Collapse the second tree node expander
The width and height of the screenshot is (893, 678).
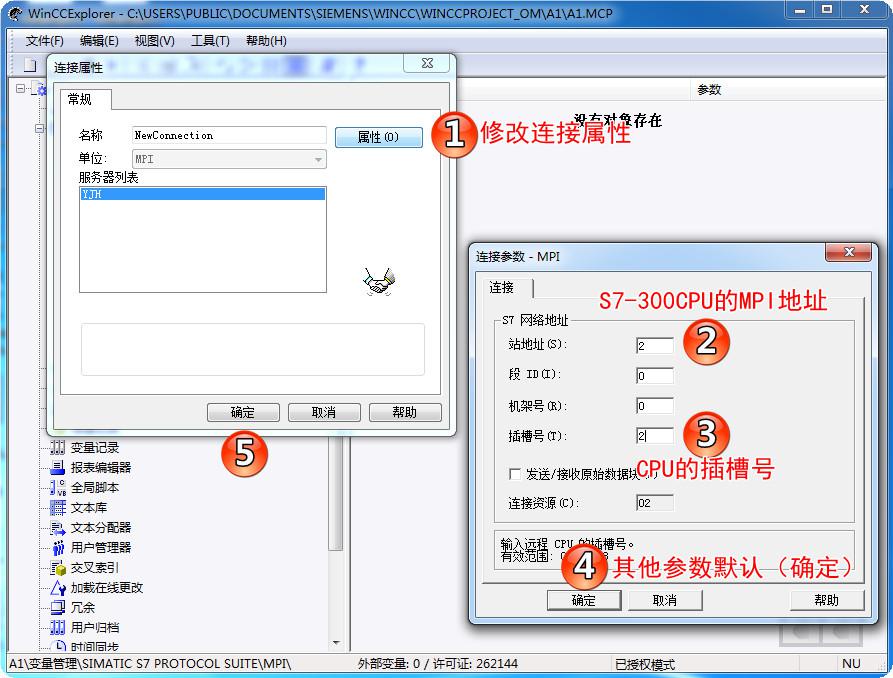(x=39, y=128)
